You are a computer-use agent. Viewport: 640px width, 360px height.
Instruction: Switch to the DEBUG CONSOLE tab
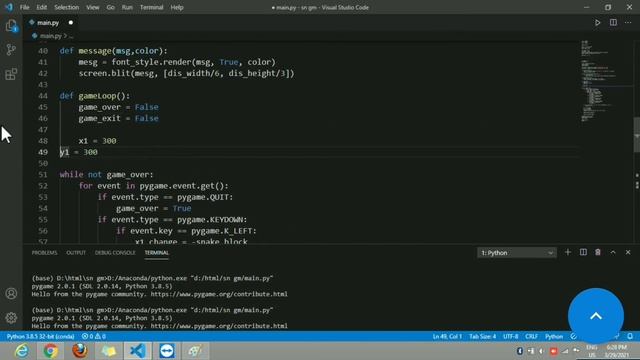(x=115, y=253)
